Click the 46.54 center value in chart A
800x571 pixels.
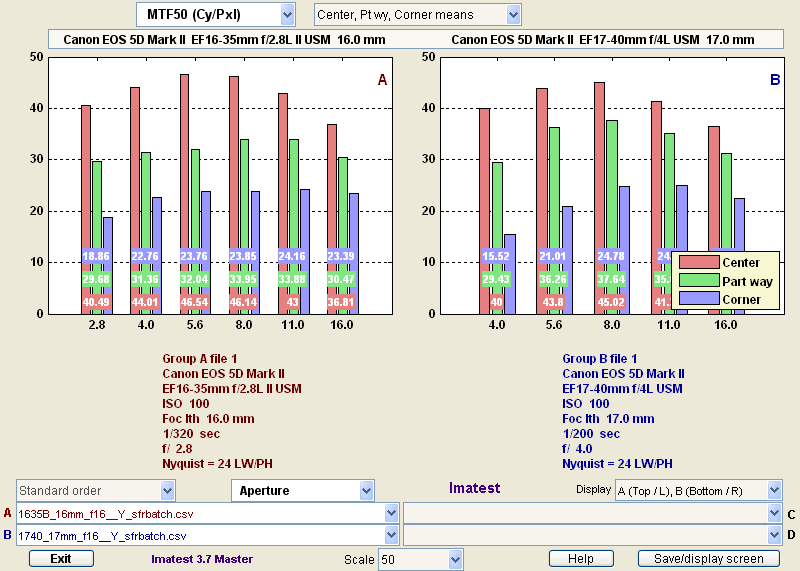[194, 302]
